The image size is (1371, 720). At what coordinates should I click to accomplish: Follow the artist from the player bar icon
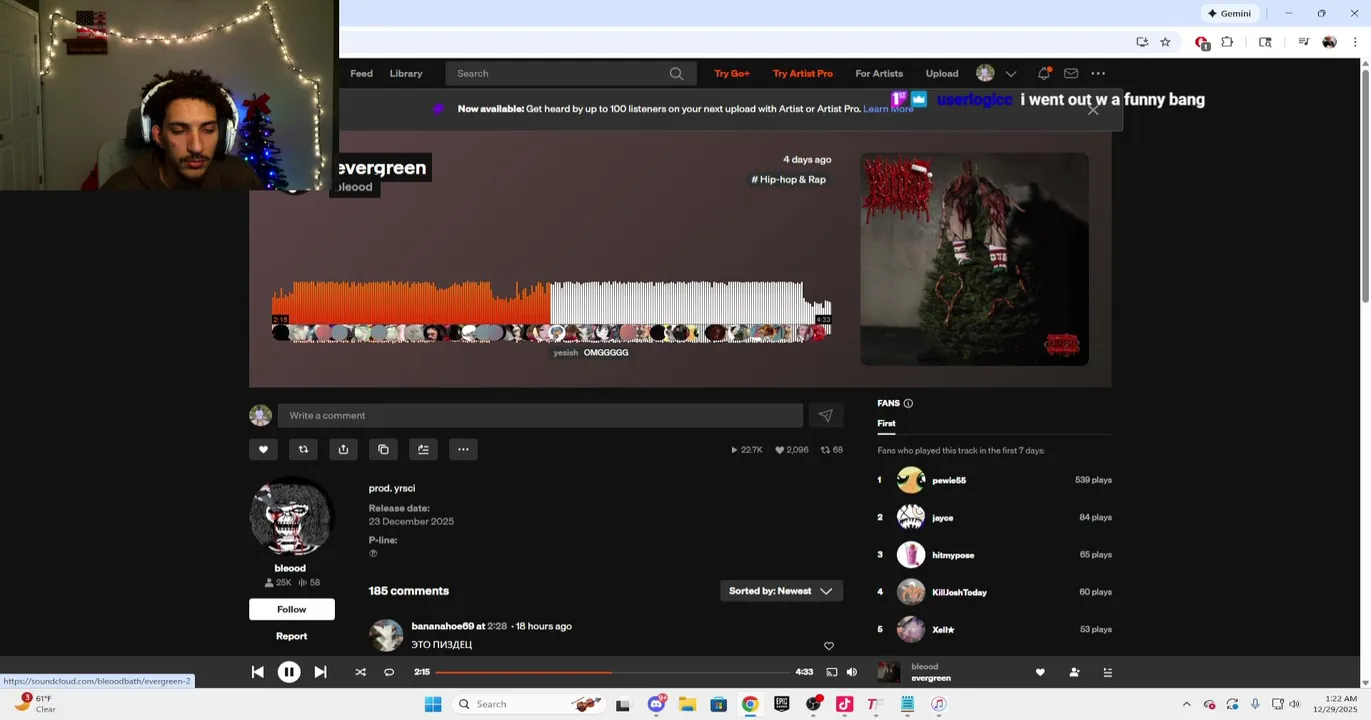pyautogui.click(x=1074, y=672)
